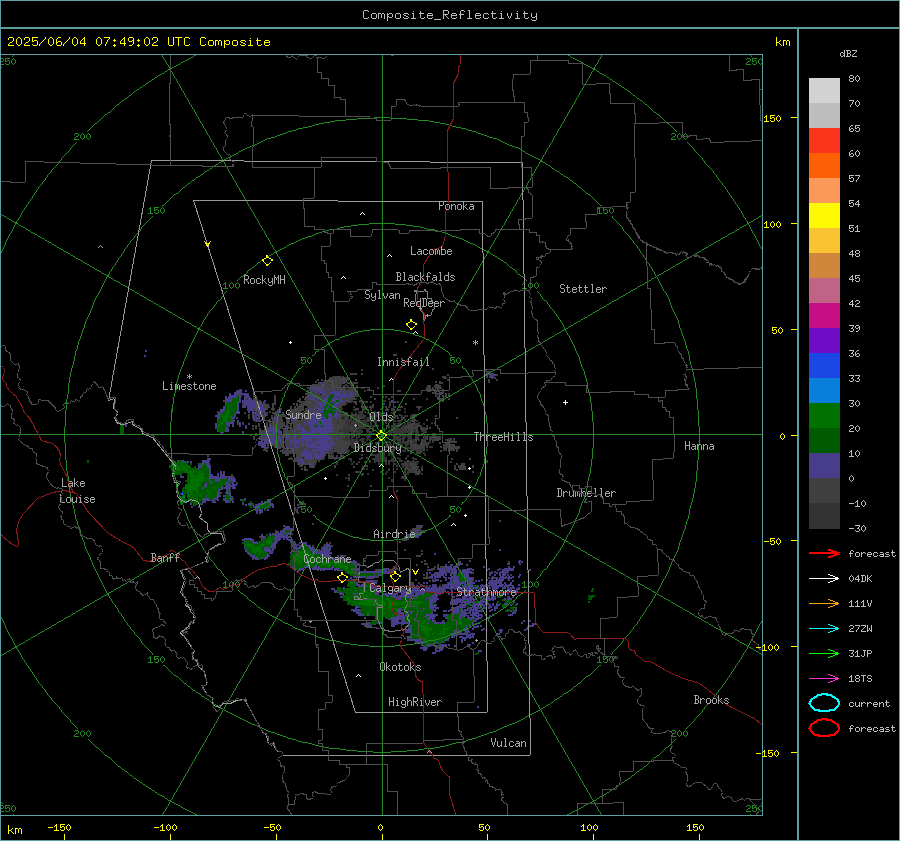
Task: Click the Cochrane label
Action: click(x=327, y=559)
